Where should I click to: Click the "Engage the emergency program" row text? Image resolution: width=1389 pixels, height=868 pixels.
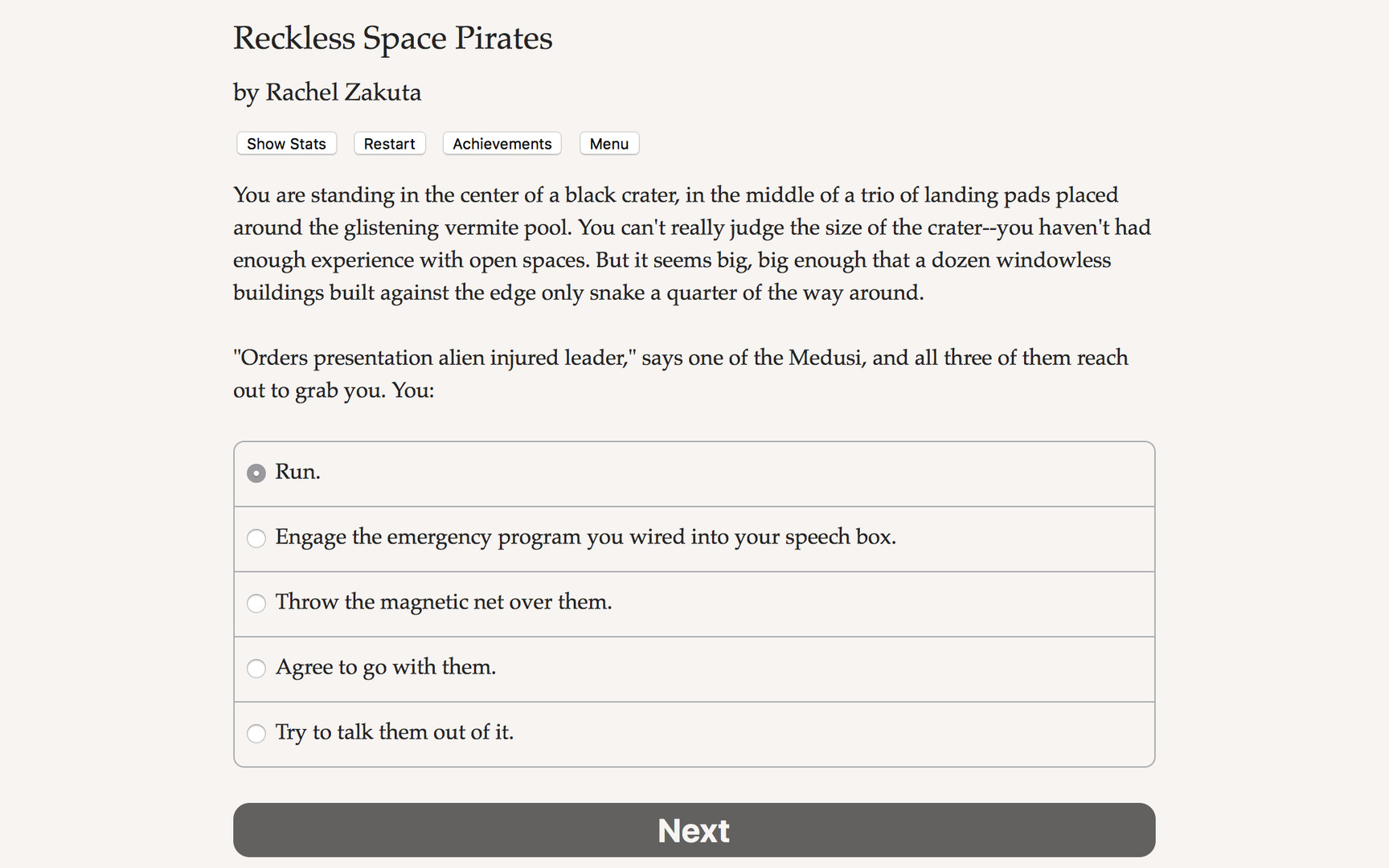(585, 538)
